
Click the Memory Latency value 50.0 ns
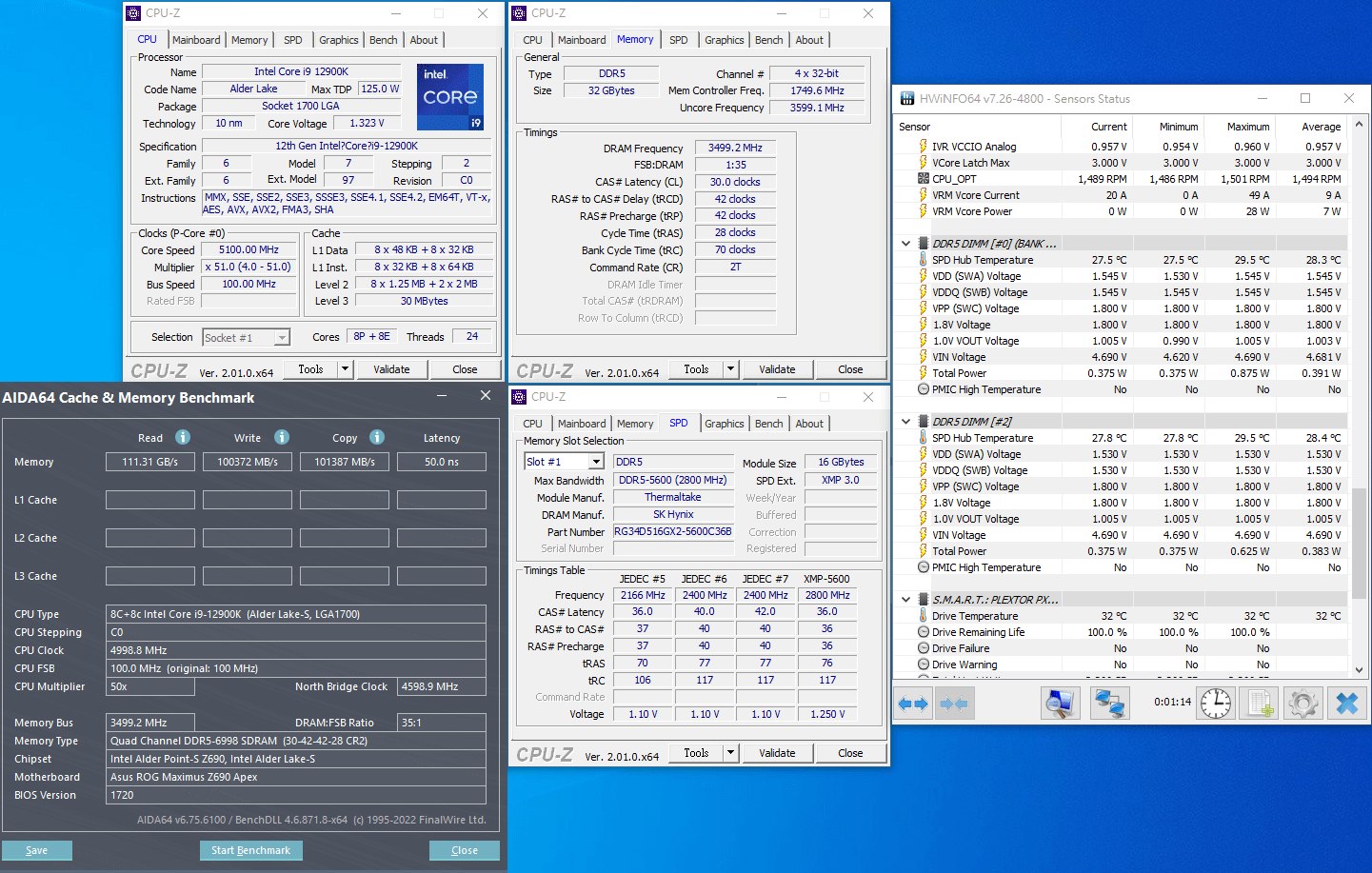442,462
